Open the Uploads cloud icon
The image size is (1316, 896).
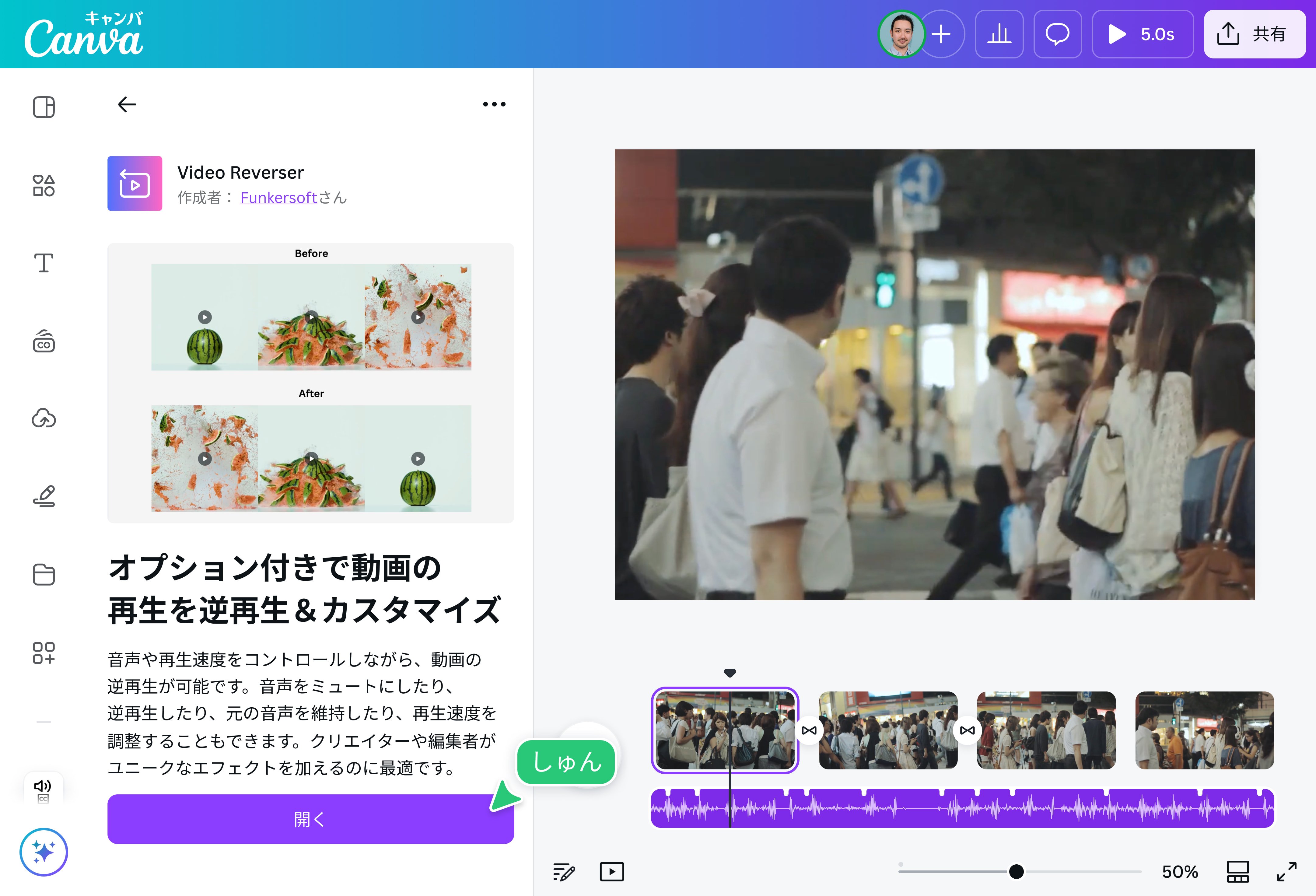click(x=44, y=418)
